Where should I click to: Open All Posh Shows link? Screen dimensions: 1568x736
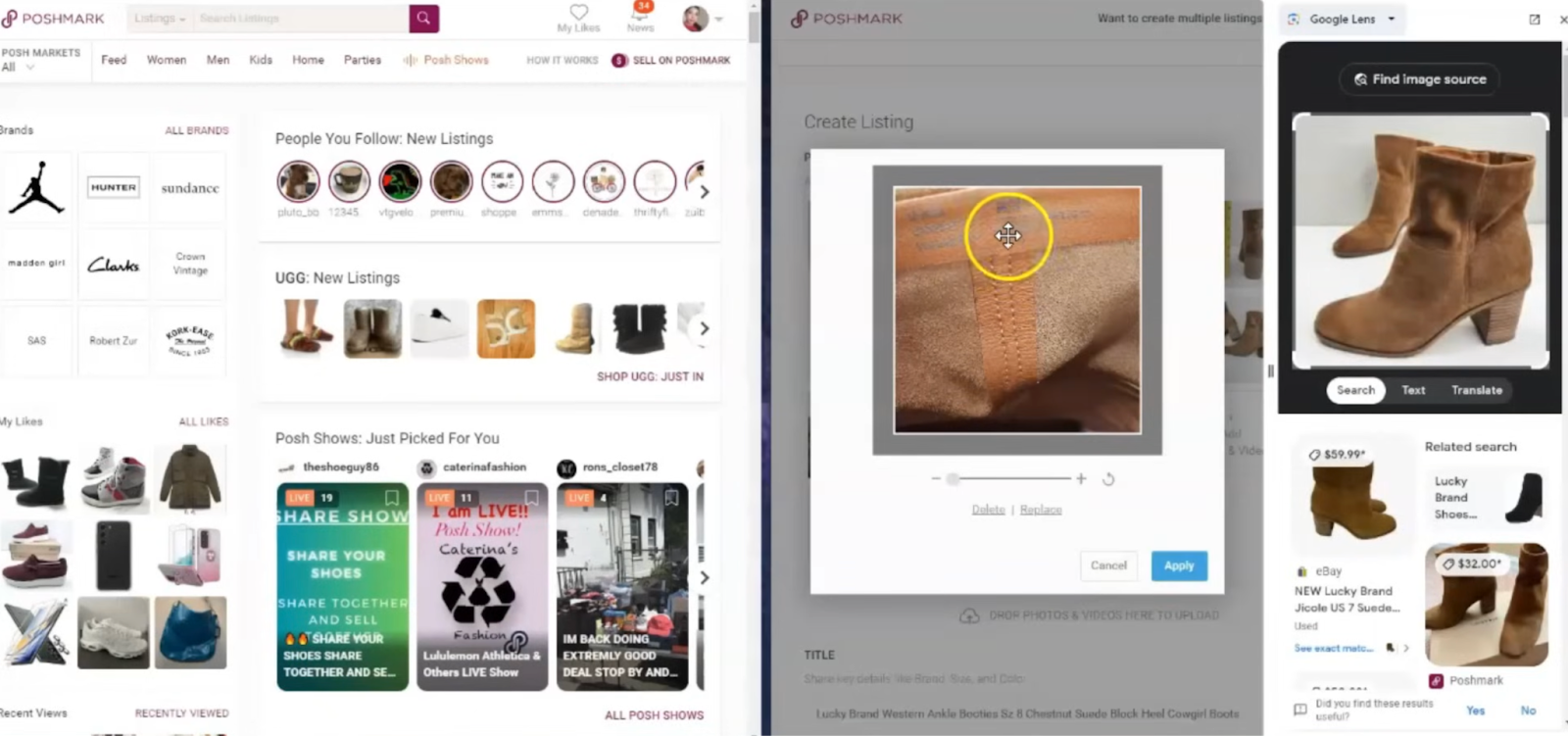pos(654,715)
